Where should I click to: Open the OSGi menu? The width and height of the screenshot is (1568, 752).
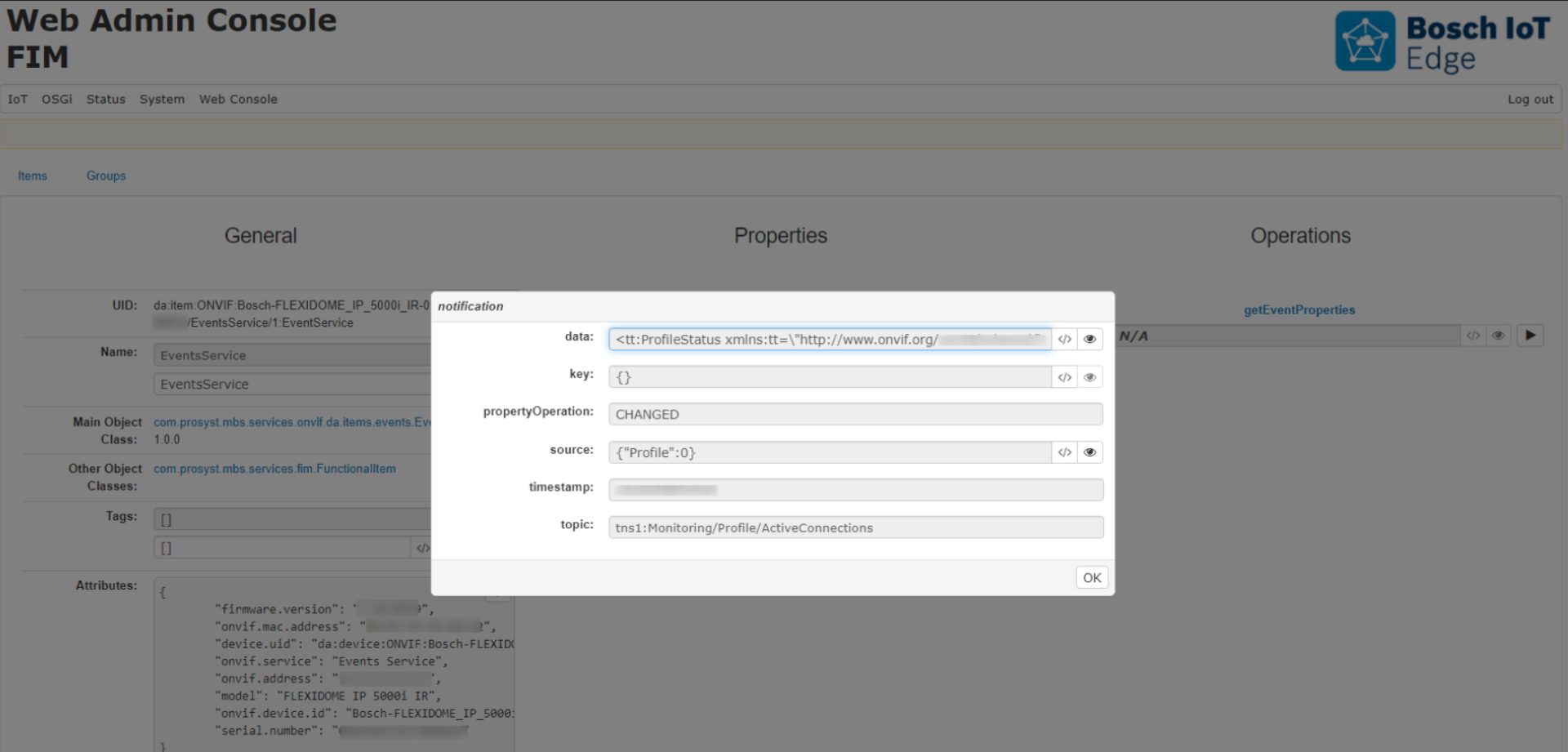56,99
